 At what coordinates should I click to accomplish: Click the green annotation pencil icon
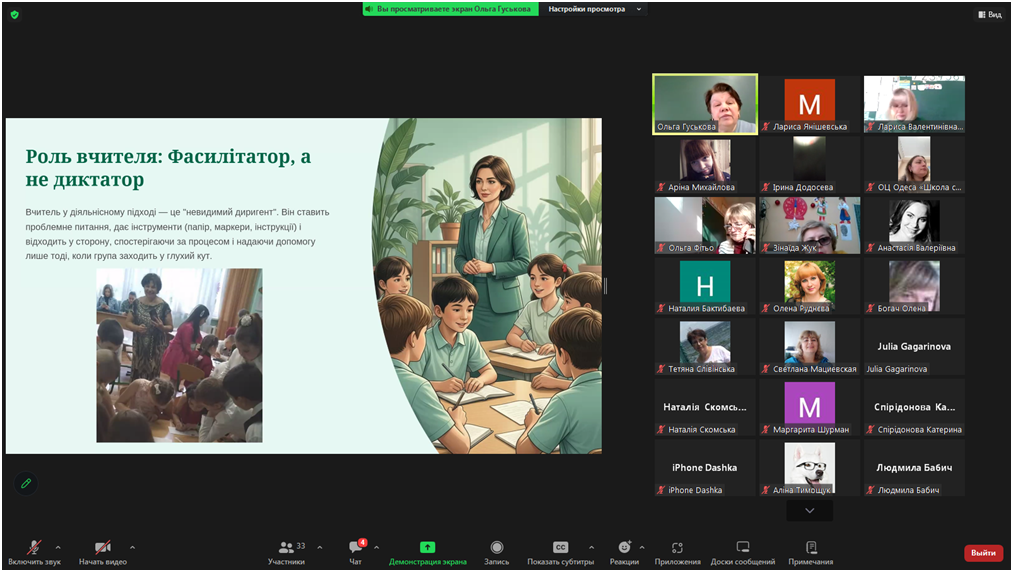26,483
